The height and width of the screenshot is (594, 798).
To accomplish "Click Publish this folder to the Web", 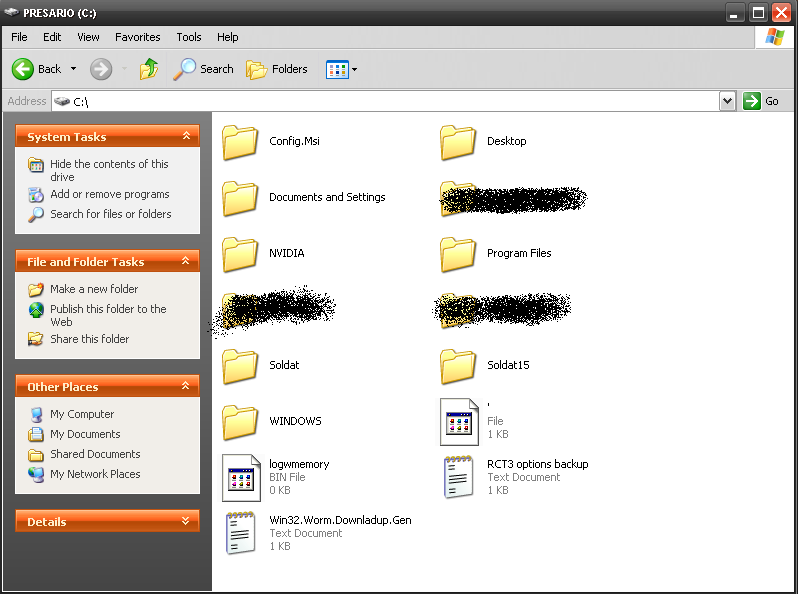I will pyautogui.click(x=108, y=316).
